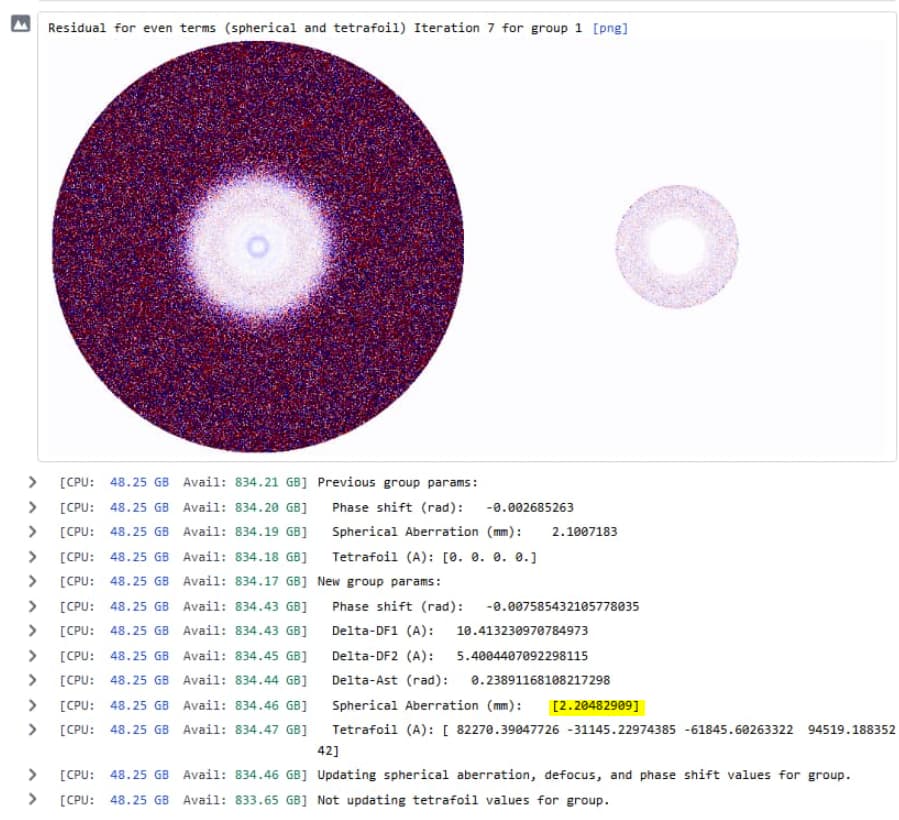Image resolution: width=899 pixels, height=820 pixels.
Task: Expand the 'Delta-Ast (rad)' log row
Action: pyautogui.click(x=33, y=680)
